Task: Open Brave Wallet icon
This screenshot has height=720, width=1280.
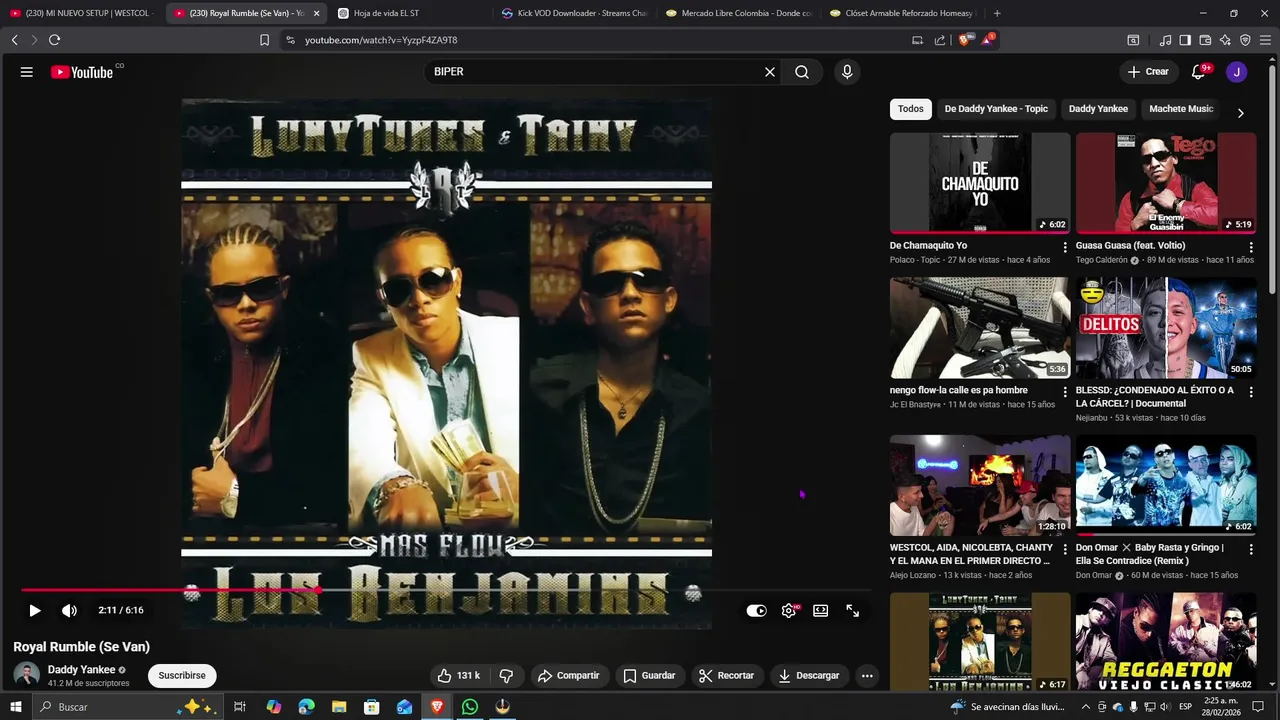Action: 1205,40
